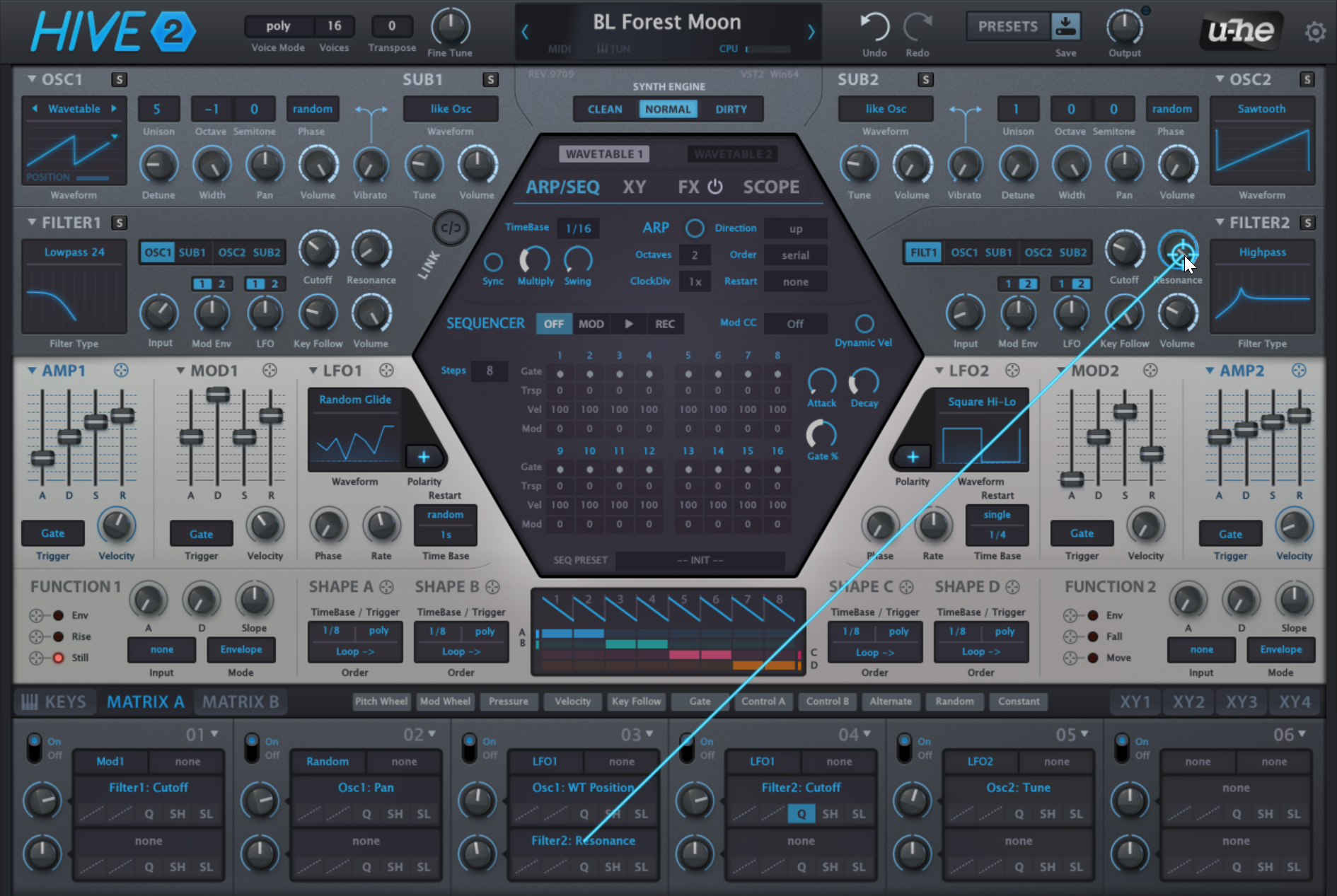Click the Mod Wheel source button
This screenshot has height=896, width=1337.
point(445,702)
